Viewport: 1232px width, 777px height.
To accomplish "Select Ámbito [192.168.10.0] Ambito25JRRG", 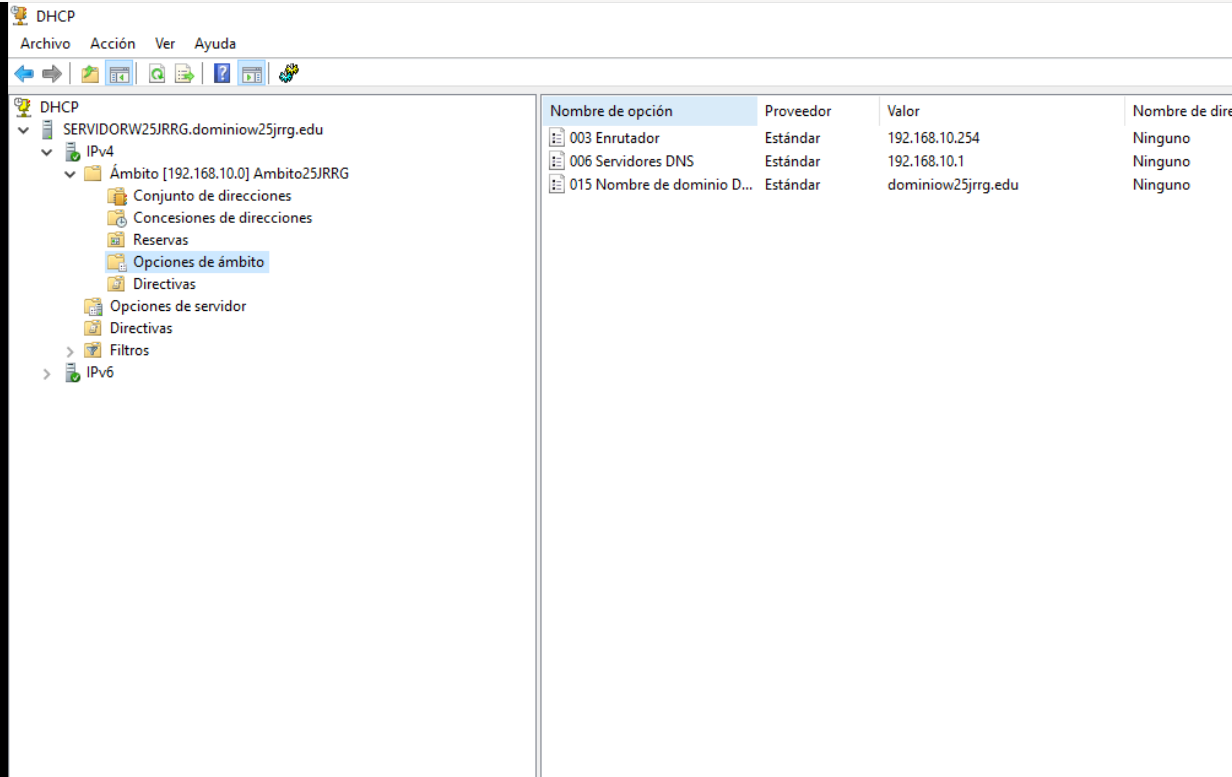I will click(x=229, y=173).
